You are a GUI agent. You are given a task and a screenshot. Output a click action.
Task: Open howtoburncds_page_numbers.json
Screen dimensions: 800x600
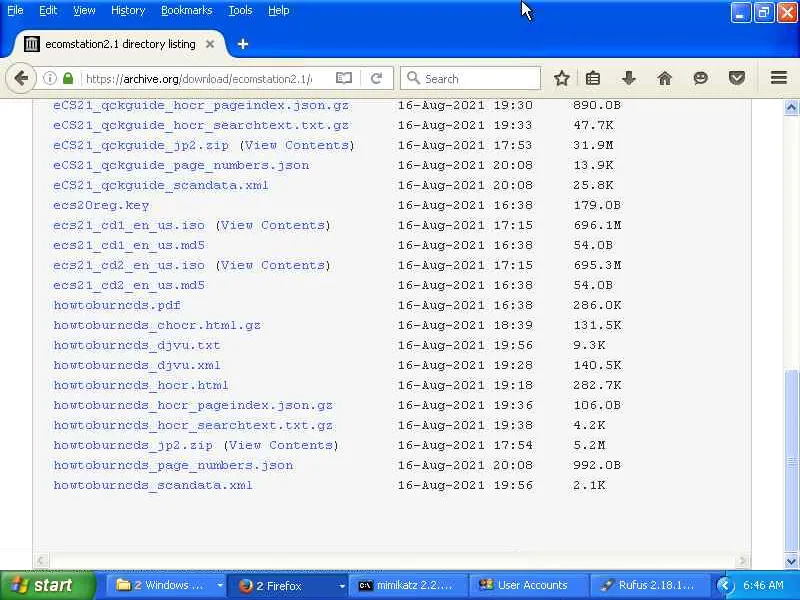(173, 465)
